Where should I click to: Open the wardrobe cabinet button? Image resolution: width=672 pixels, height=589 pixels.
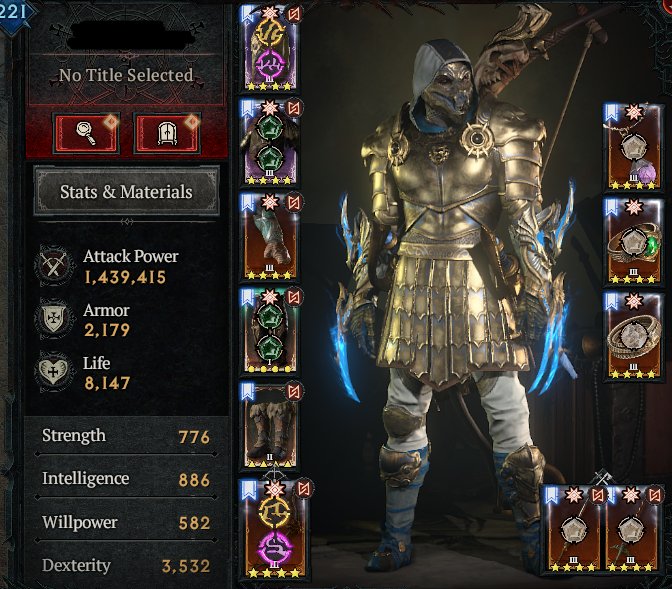click(167, 133)
